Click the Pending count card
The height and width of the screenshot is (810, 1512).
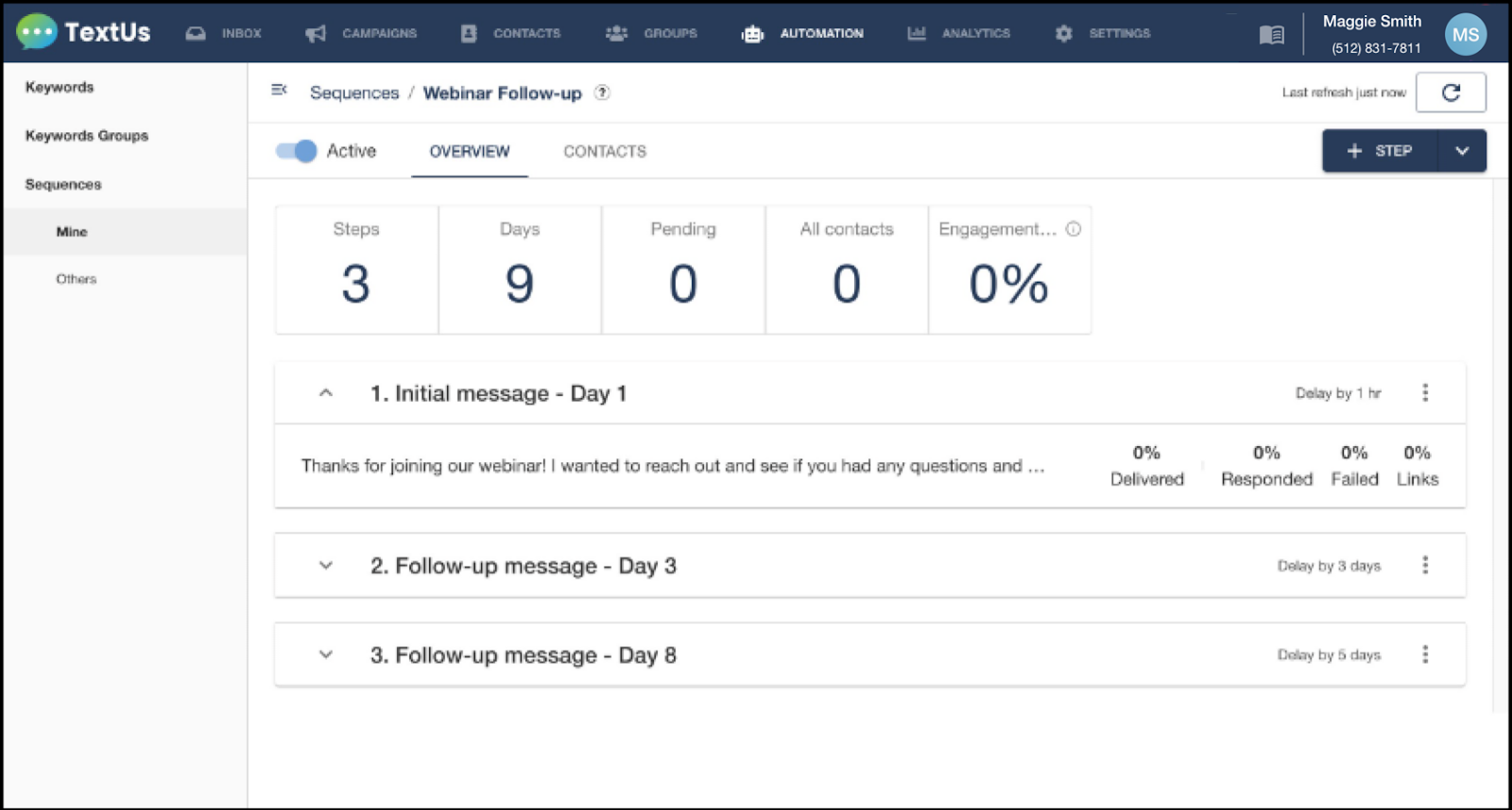(683, 269)
